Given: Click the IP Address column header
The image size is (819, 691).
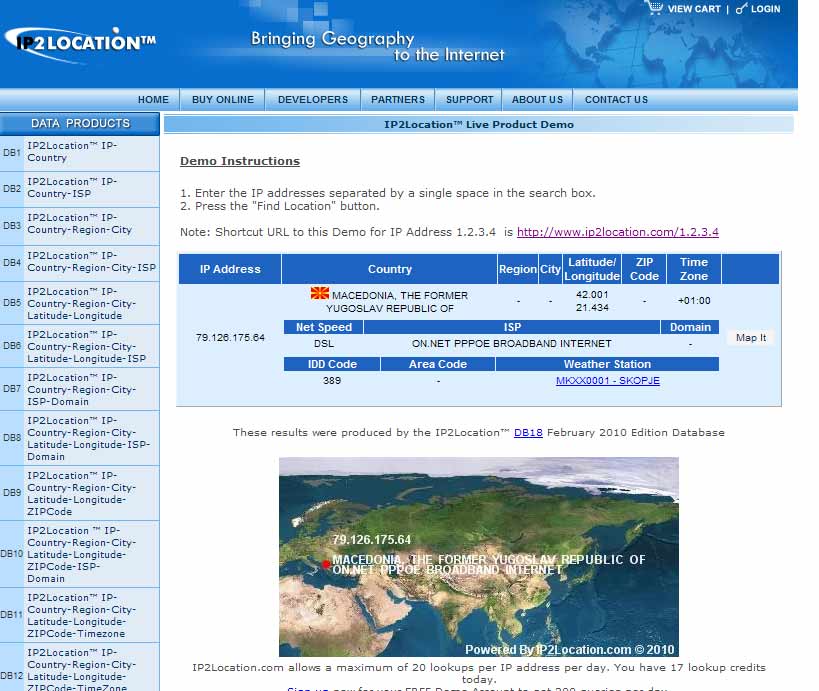Looking at the screenshot, I should [230, 270].
